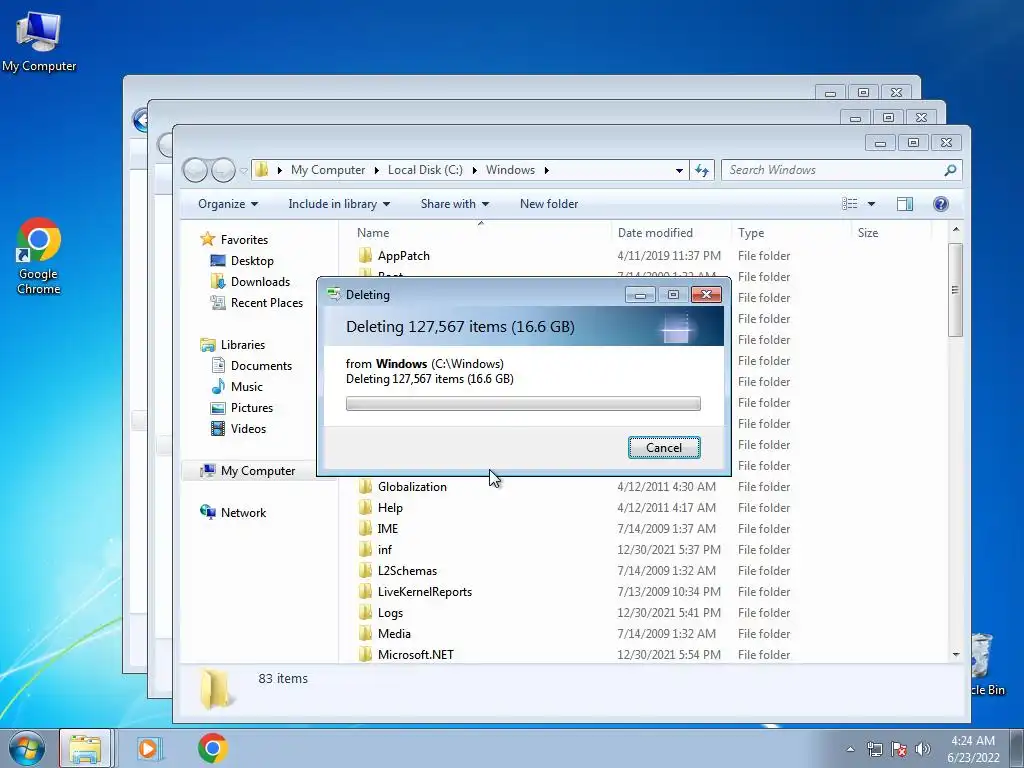Open Explorer help question mark
This screenshot has height=768, width=1024.
pyautogui.click(x=940, y=204)
